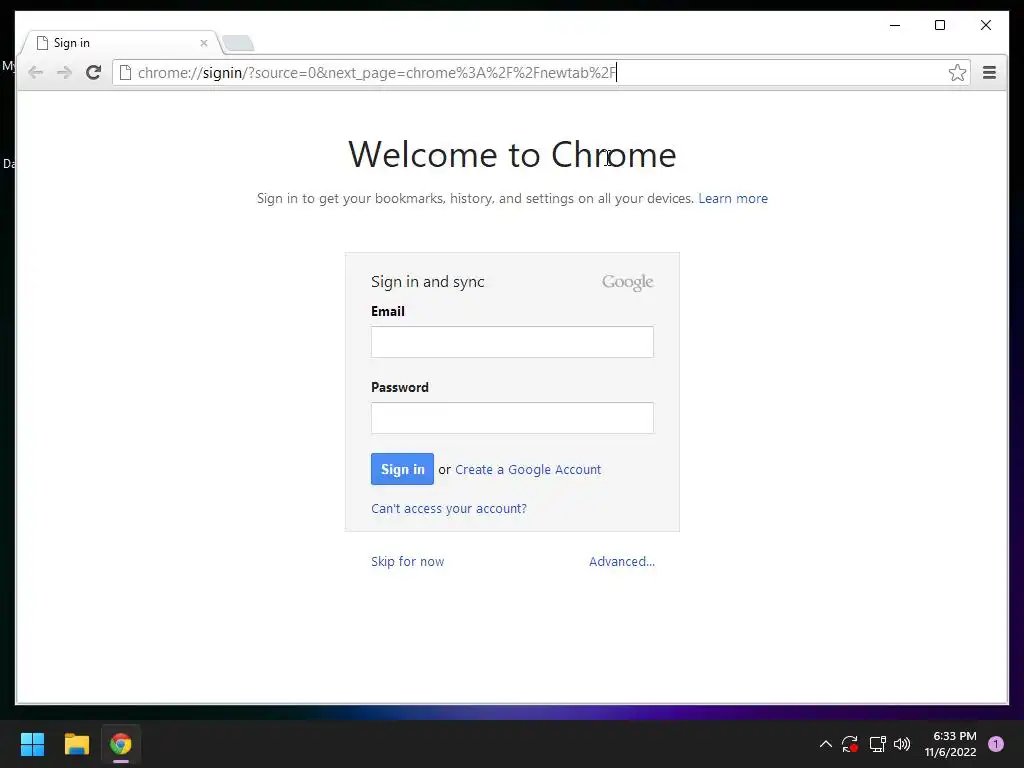Select the Sign in tab
The width and height of the screenshot is (1024, 768).
[x=121, y=43]
